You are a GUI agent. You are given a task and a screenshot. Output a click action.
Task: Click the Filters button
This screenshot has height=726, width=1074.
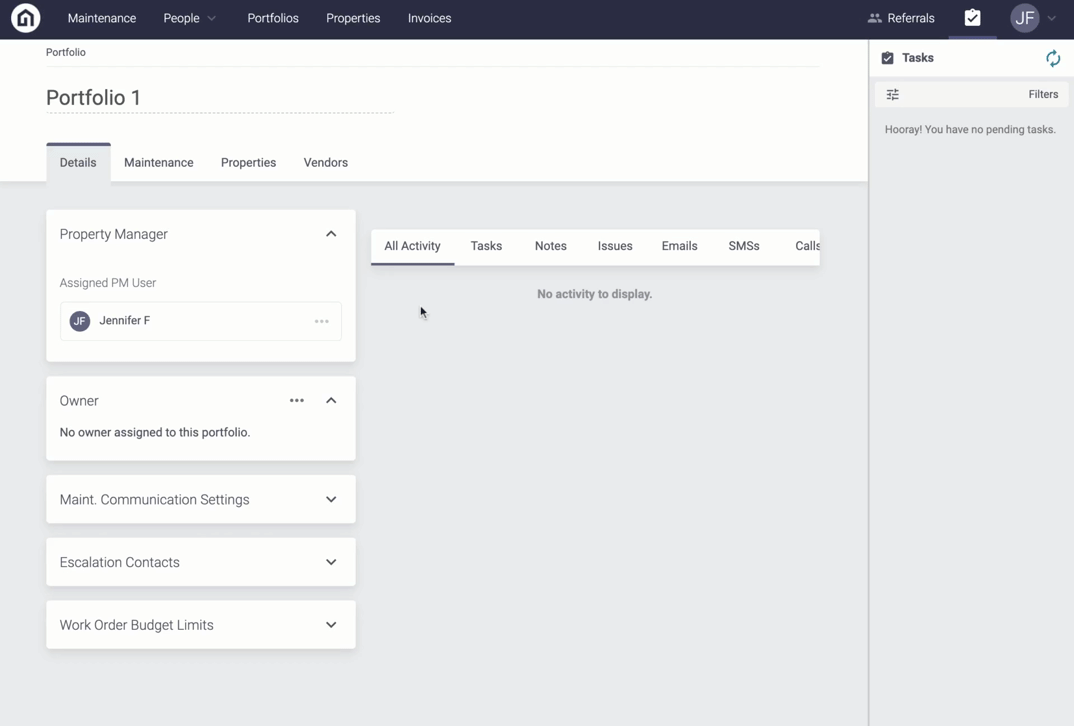click(x=1043, y=95)
